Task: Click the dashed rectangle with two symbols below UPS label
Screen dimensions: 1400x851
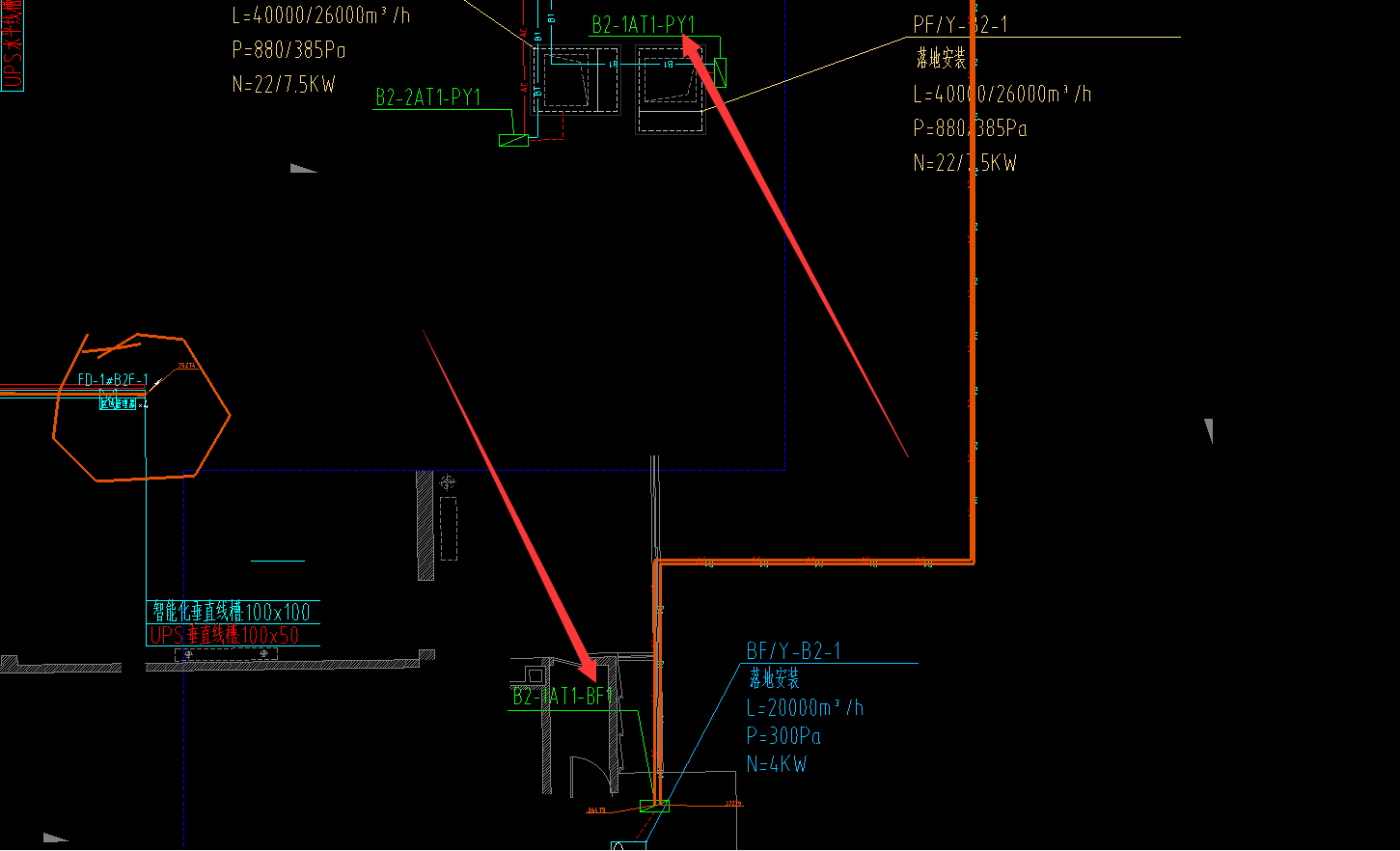Action: pos(226,654)
